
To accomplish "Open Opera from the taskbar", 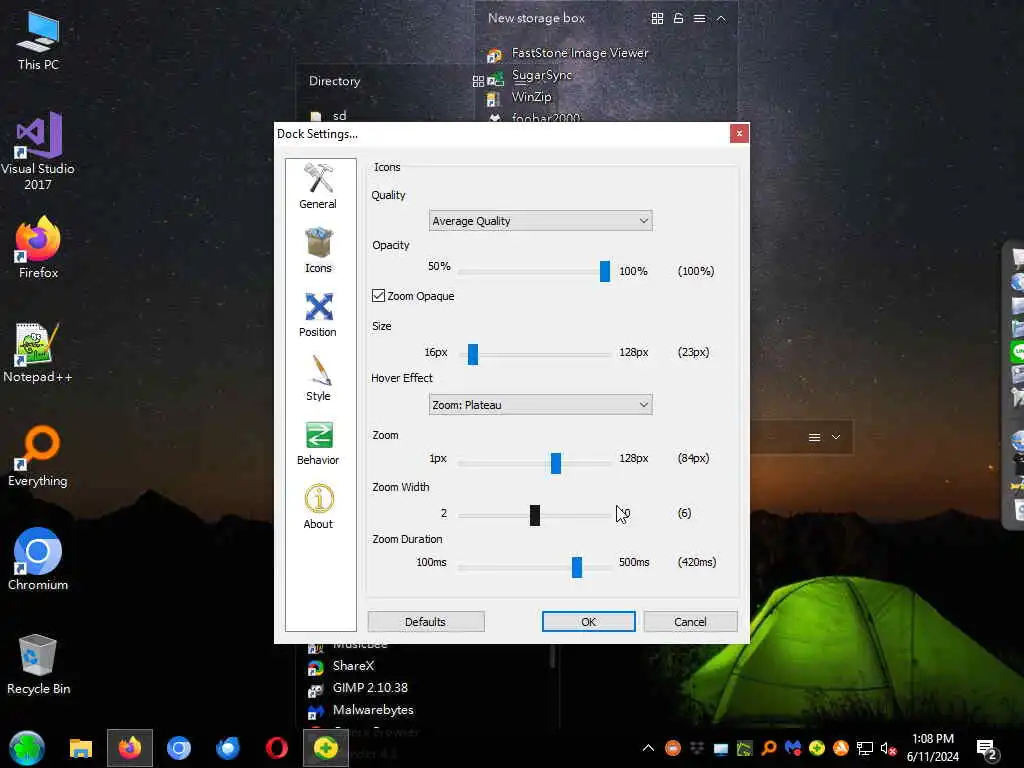I will point(277,748).
